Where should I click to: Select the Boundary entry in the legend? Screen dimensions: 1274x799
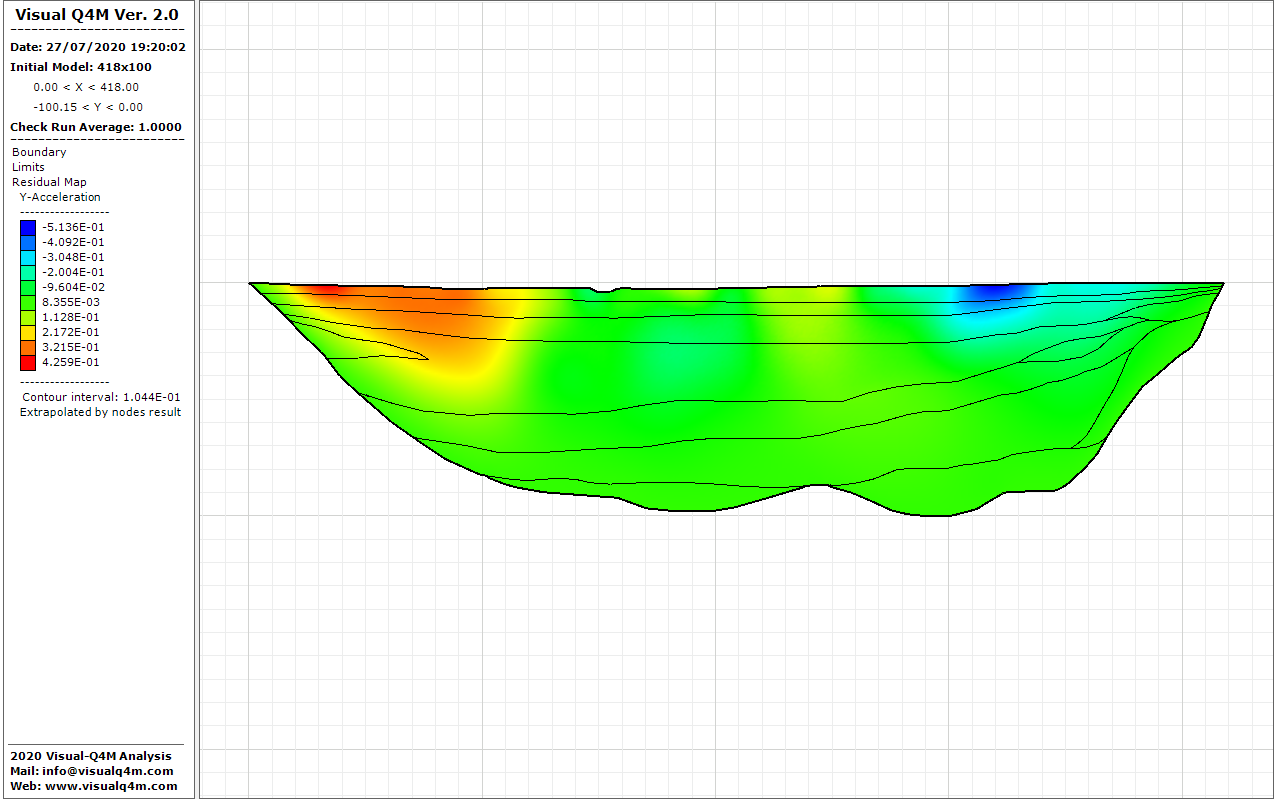pos(39,152)
